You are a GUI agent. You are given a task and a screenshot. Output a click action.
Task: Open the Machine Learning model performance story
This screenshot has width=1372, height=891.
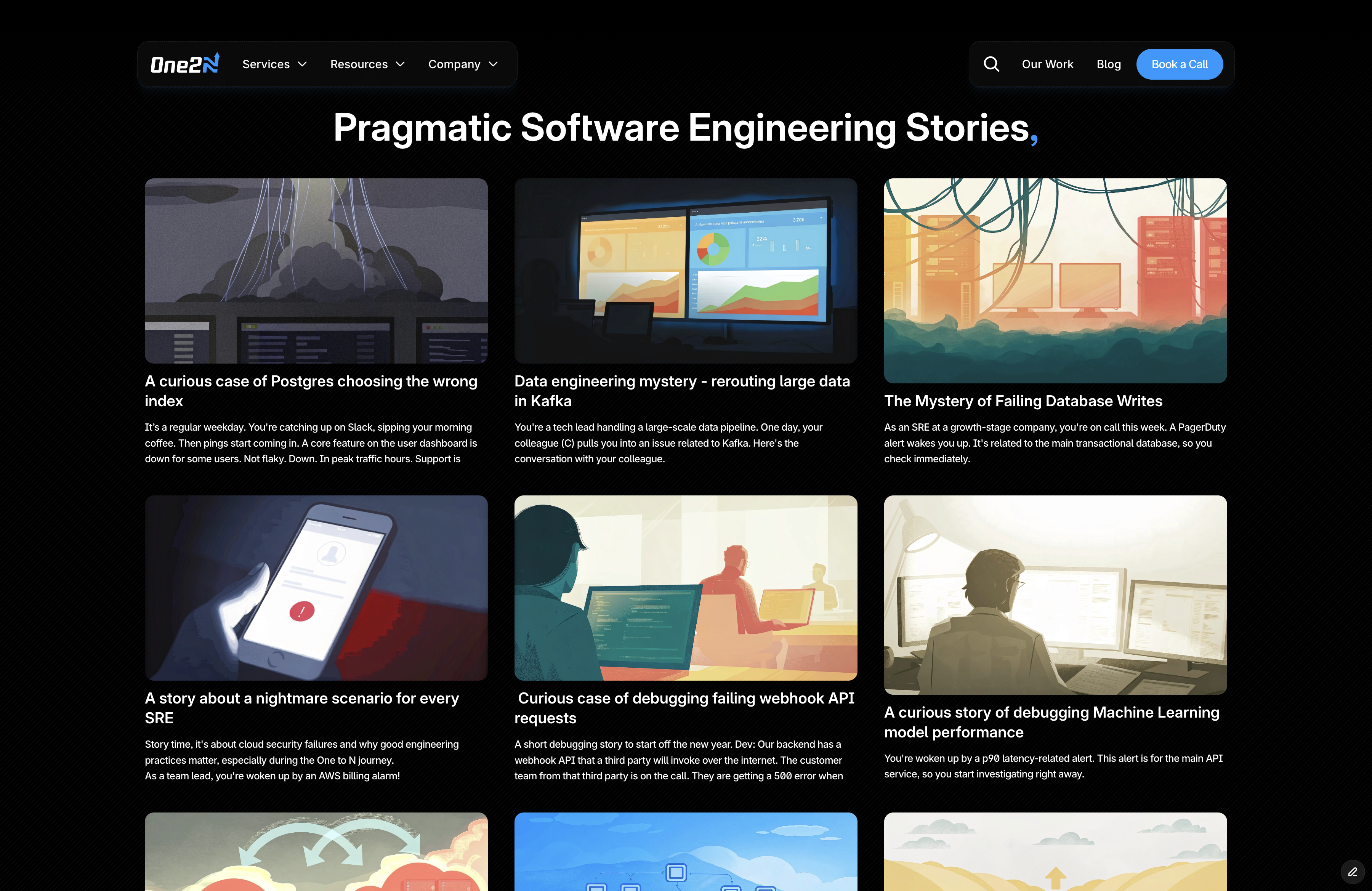[x=1051, y=722]
